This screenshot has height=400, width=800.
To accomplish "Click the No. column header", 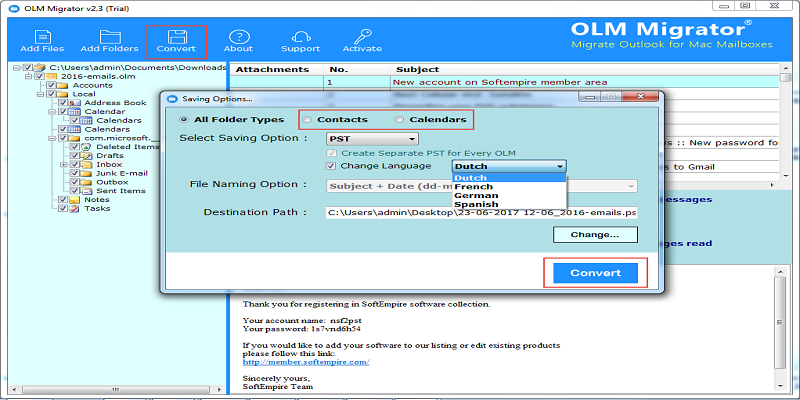I will tap(357, 69).
